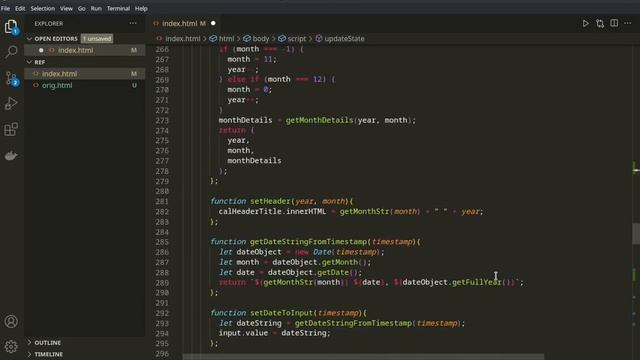640x360 pixels.
Task: Open the Selection menu
Action: point(42,8)
